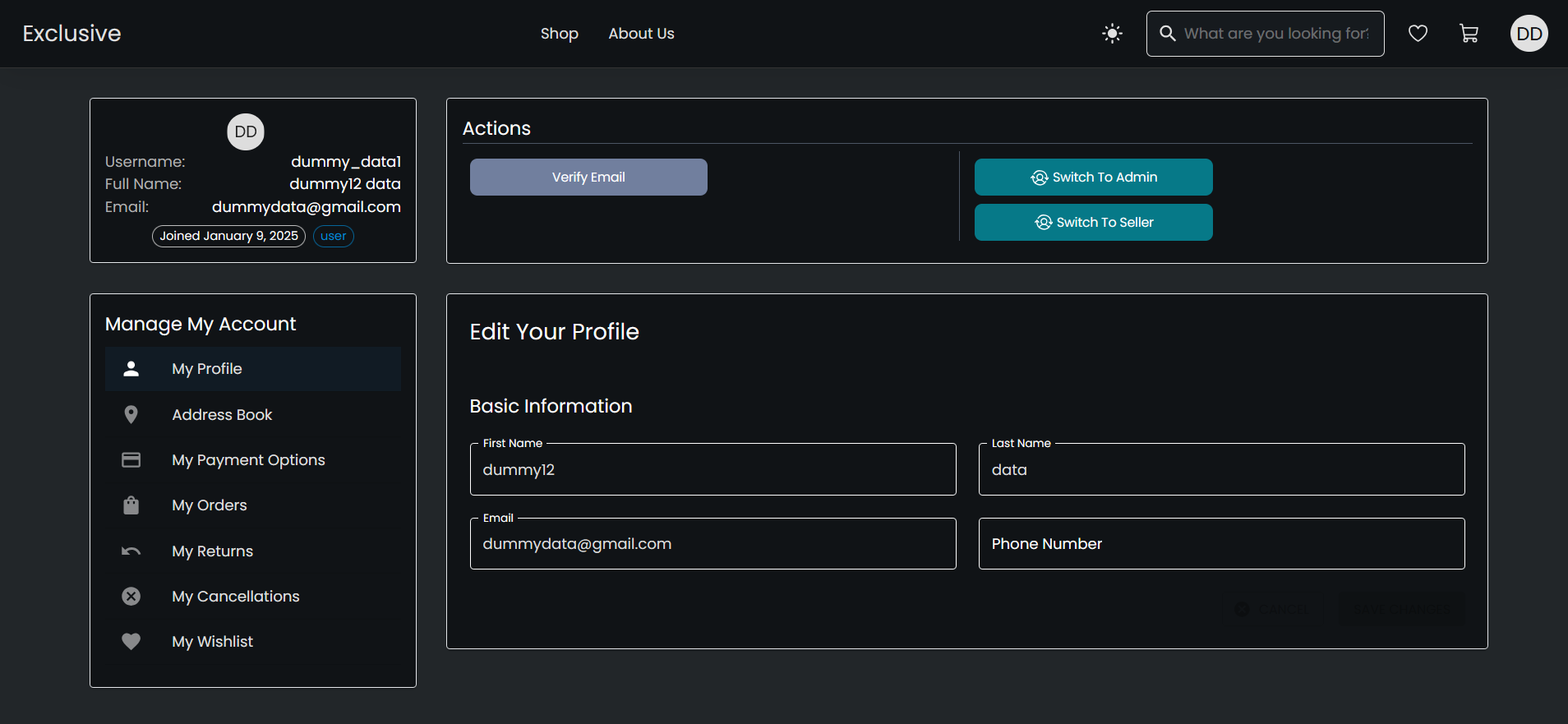Click the My Returns arrow icon
The image size is (1568, 724).
click(x=131, y=551)
